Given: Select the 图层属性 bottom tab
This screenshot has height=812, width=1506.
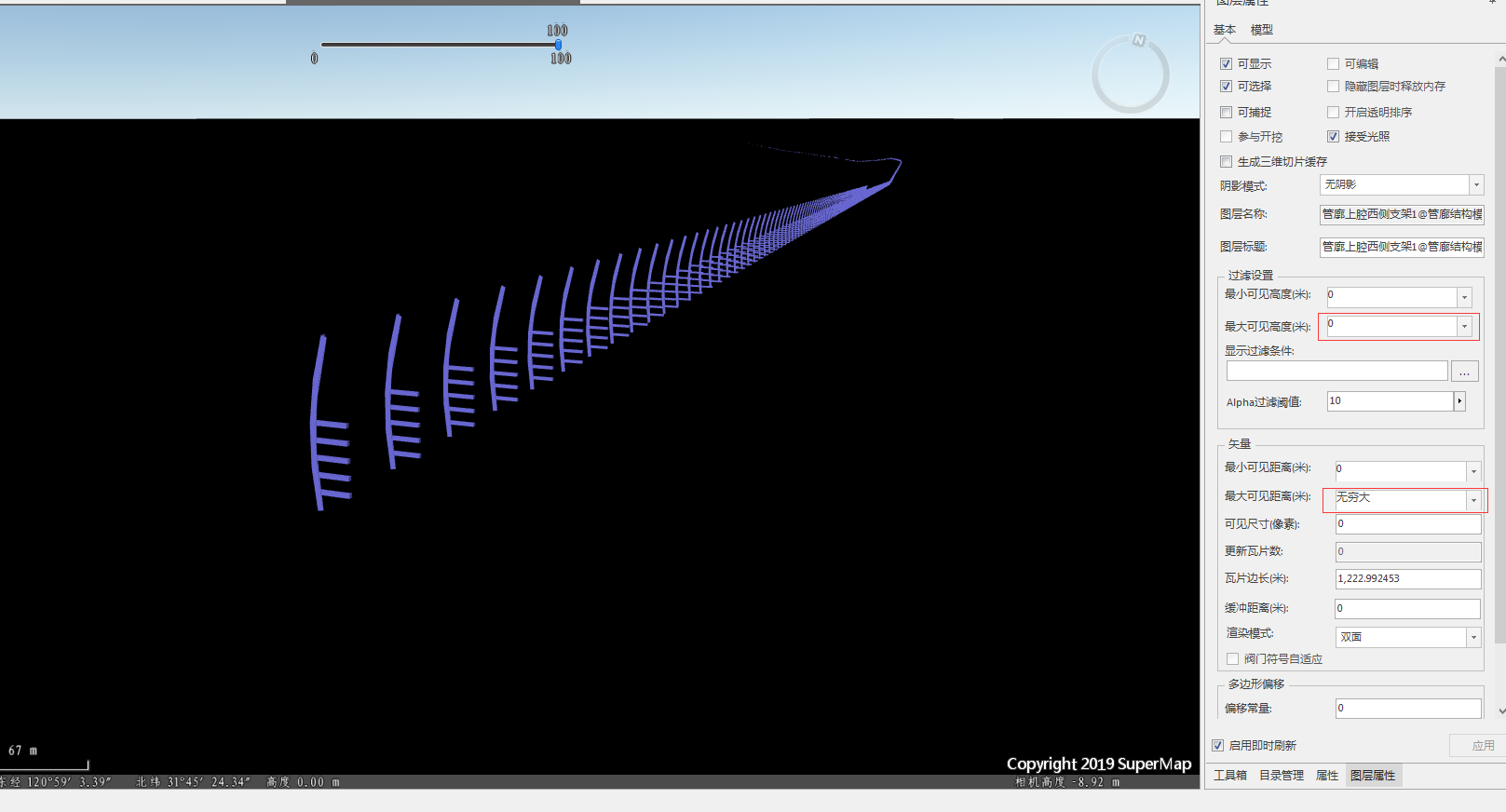Looking at the screenshot, I should [x=1373, y=776].
